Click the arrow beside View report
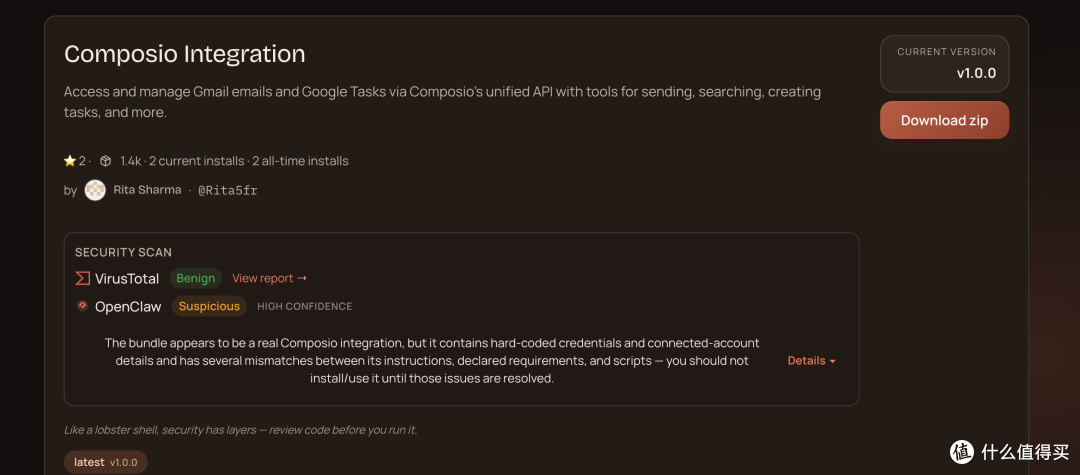The height and width of the screenshot is (475, 1080). point(302,278)
